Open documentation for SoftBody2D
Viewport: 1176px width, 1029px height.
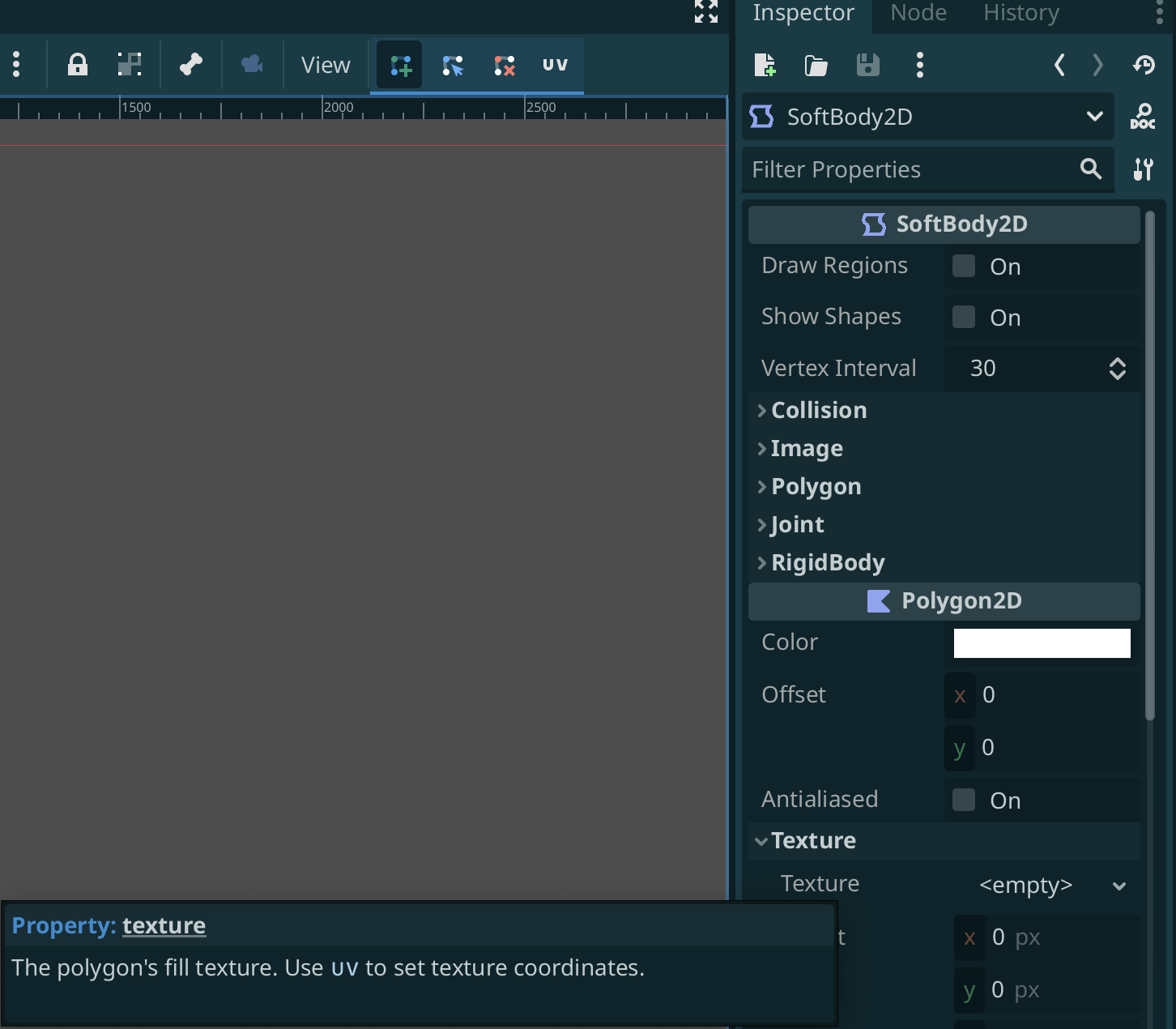(1143, 117)
